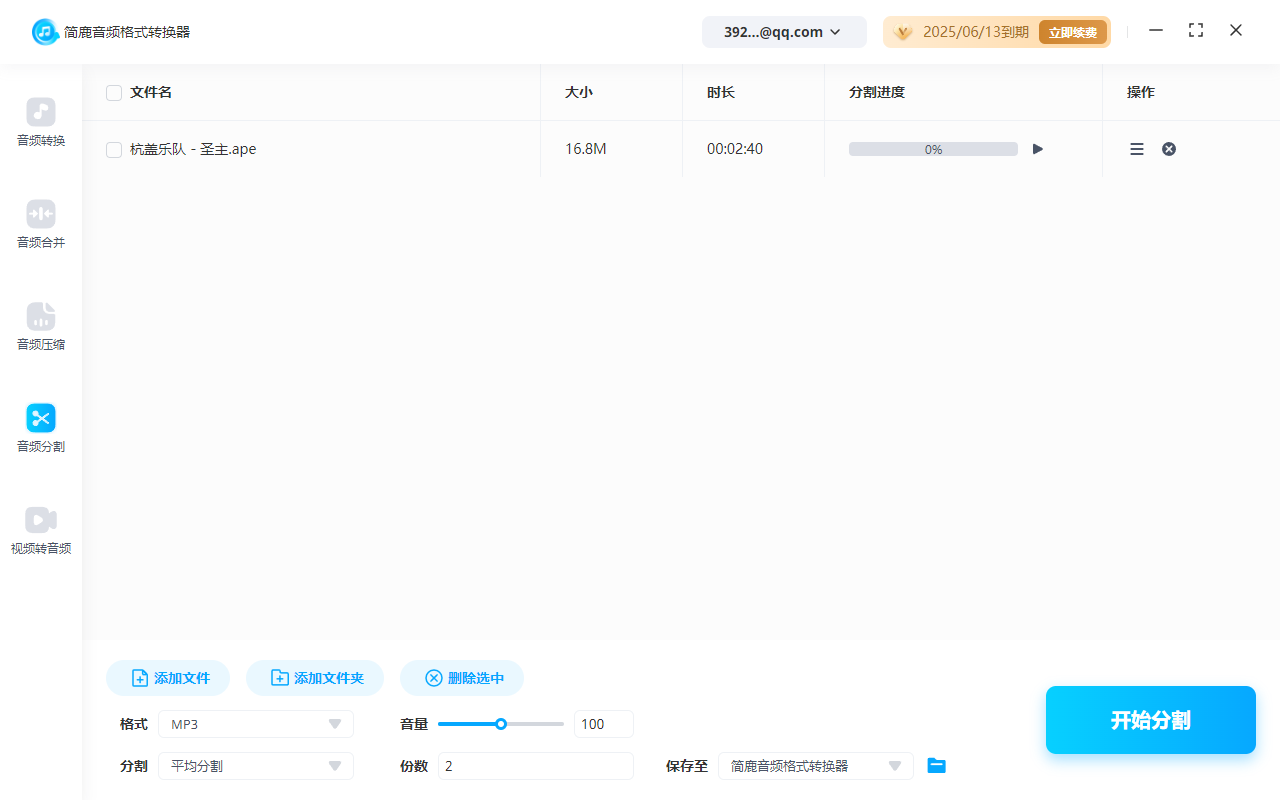The width and height of the screenshot is (1280, 800).
Task: Open the 音频转换 panel in sidebar
Action: pyautogui.click(x=40, y=122)
